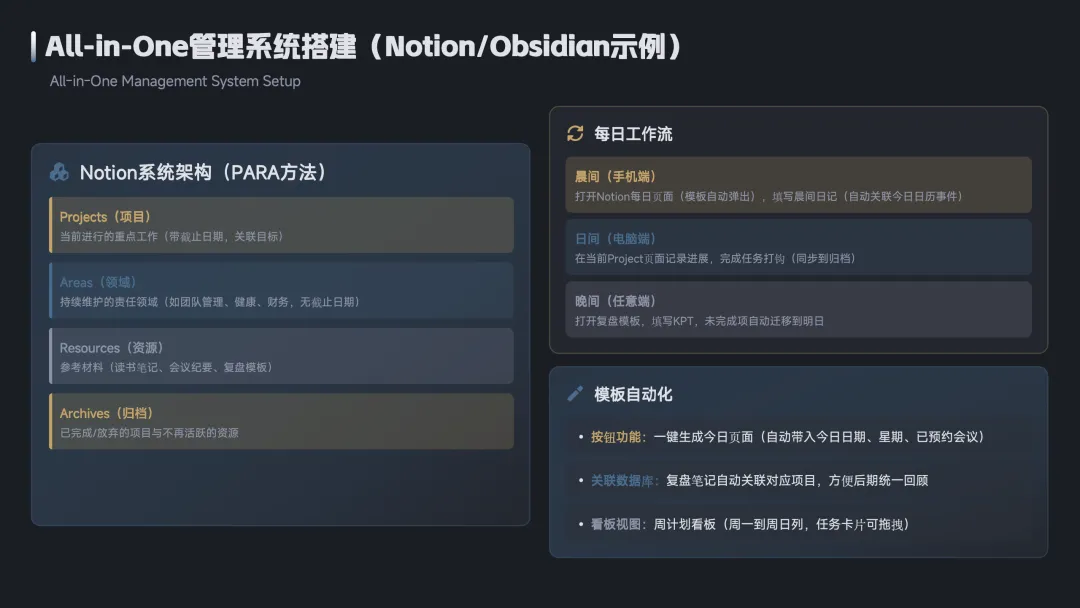Click the 关联数据库 highlighted label
Image resolution: width=1080 pixels, height=608 pixels.
[x=622, y=481]
